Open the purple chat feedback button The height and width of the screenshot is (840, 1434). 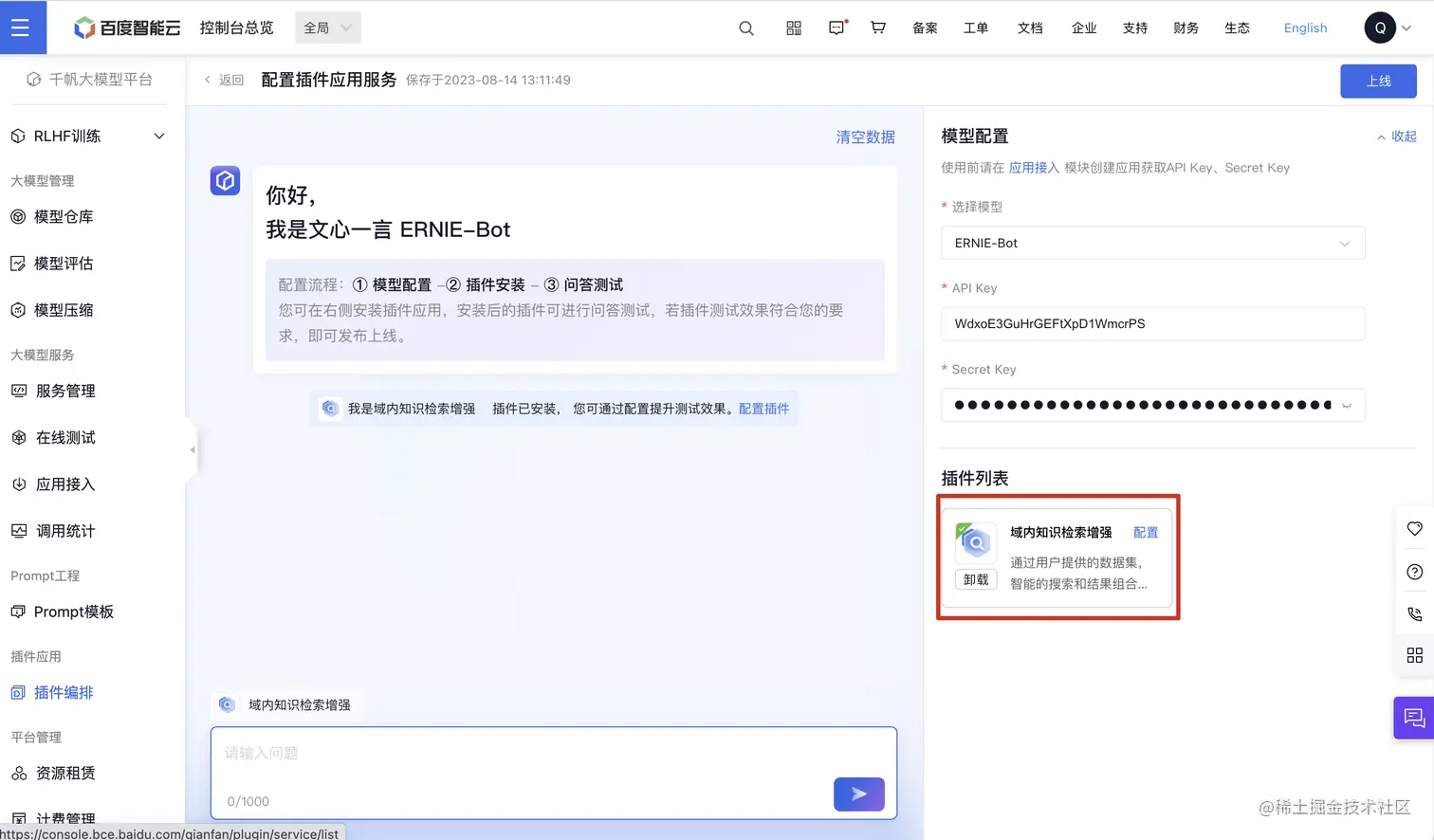pyautogui.click(x=1414, y=718)
